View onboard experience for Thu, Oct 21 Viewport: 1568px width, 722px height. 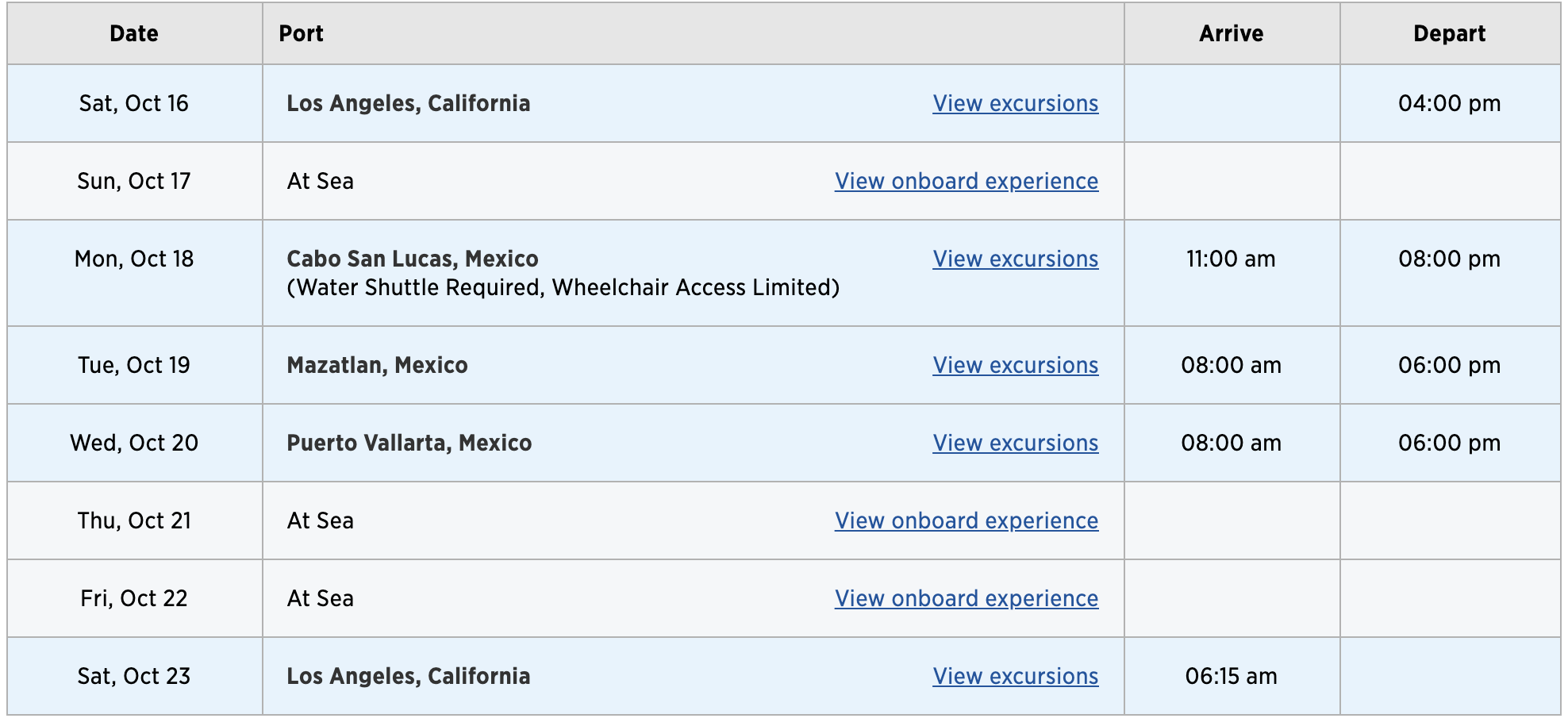point(967,520)
